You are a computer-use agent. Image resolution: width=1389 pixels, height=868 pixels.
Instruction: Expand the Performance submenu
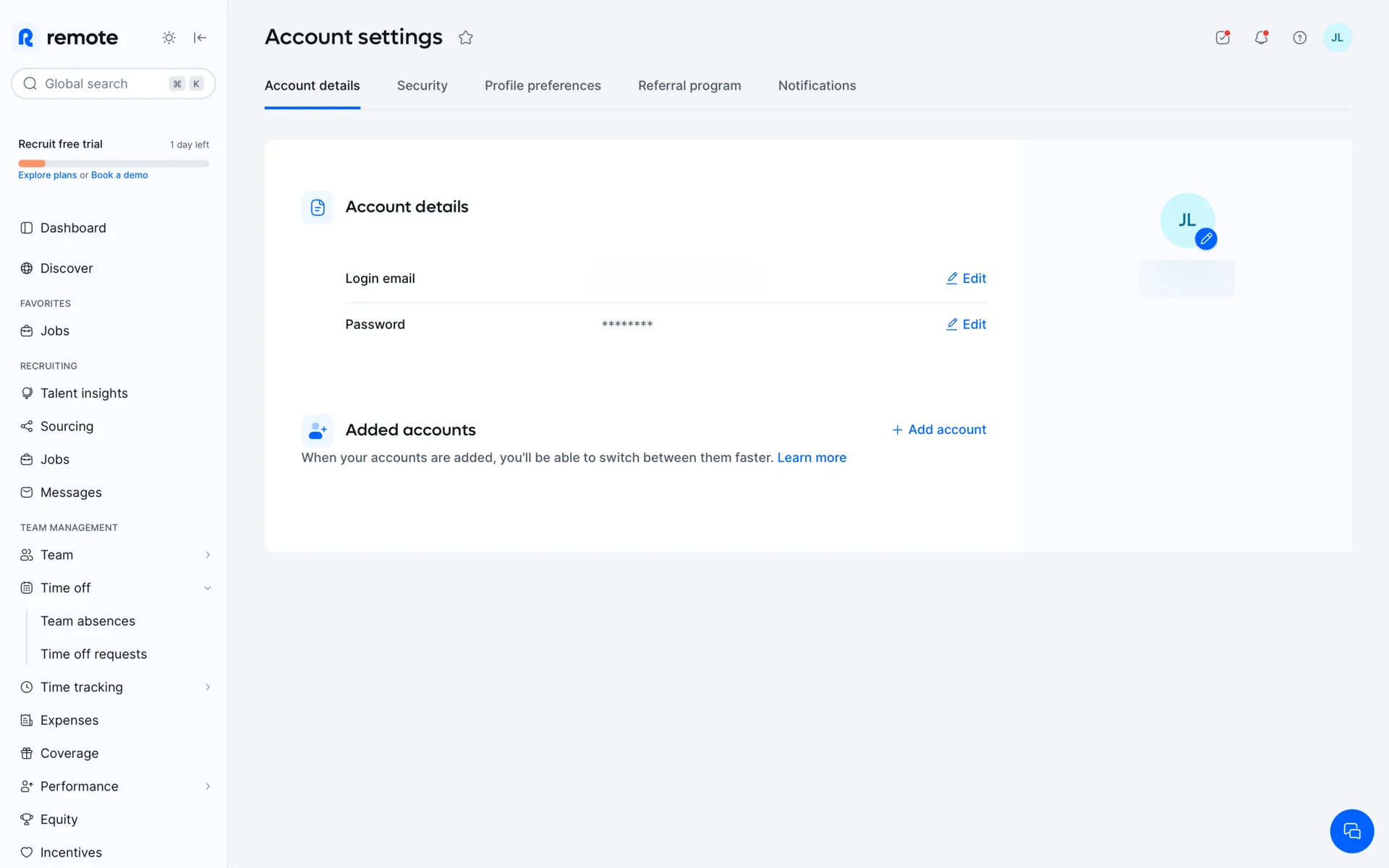[208, 786]
